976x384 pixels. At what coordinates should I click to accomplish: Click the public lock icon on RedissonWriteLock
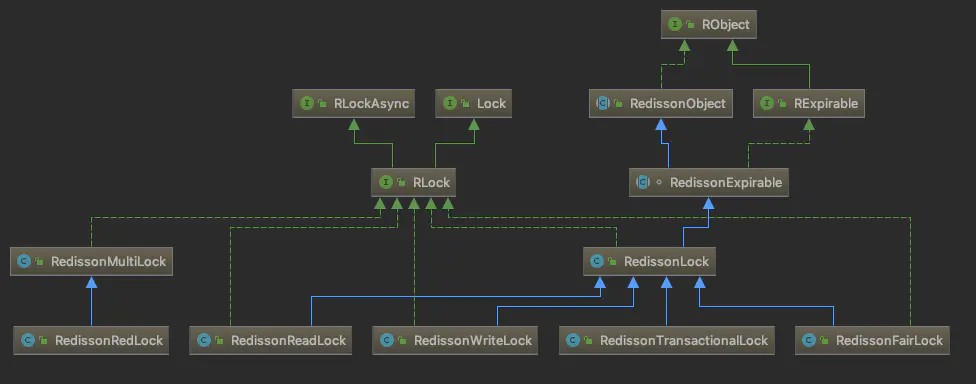pos(403,341)
